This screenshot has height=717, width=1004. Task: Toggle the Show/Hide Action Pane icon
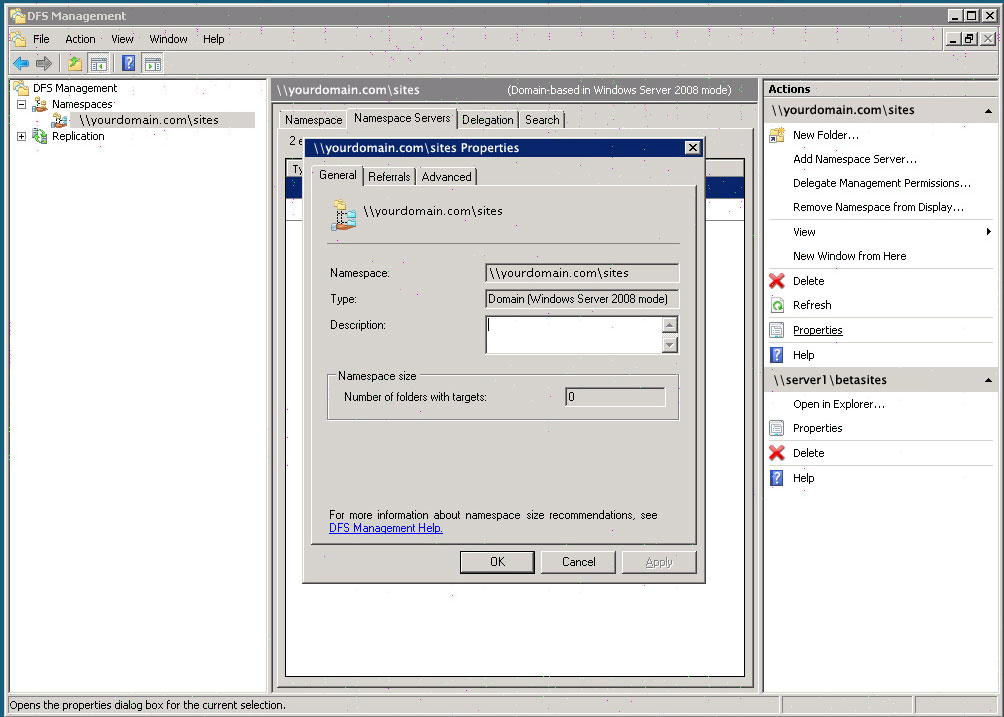click(x=153, y=63)
